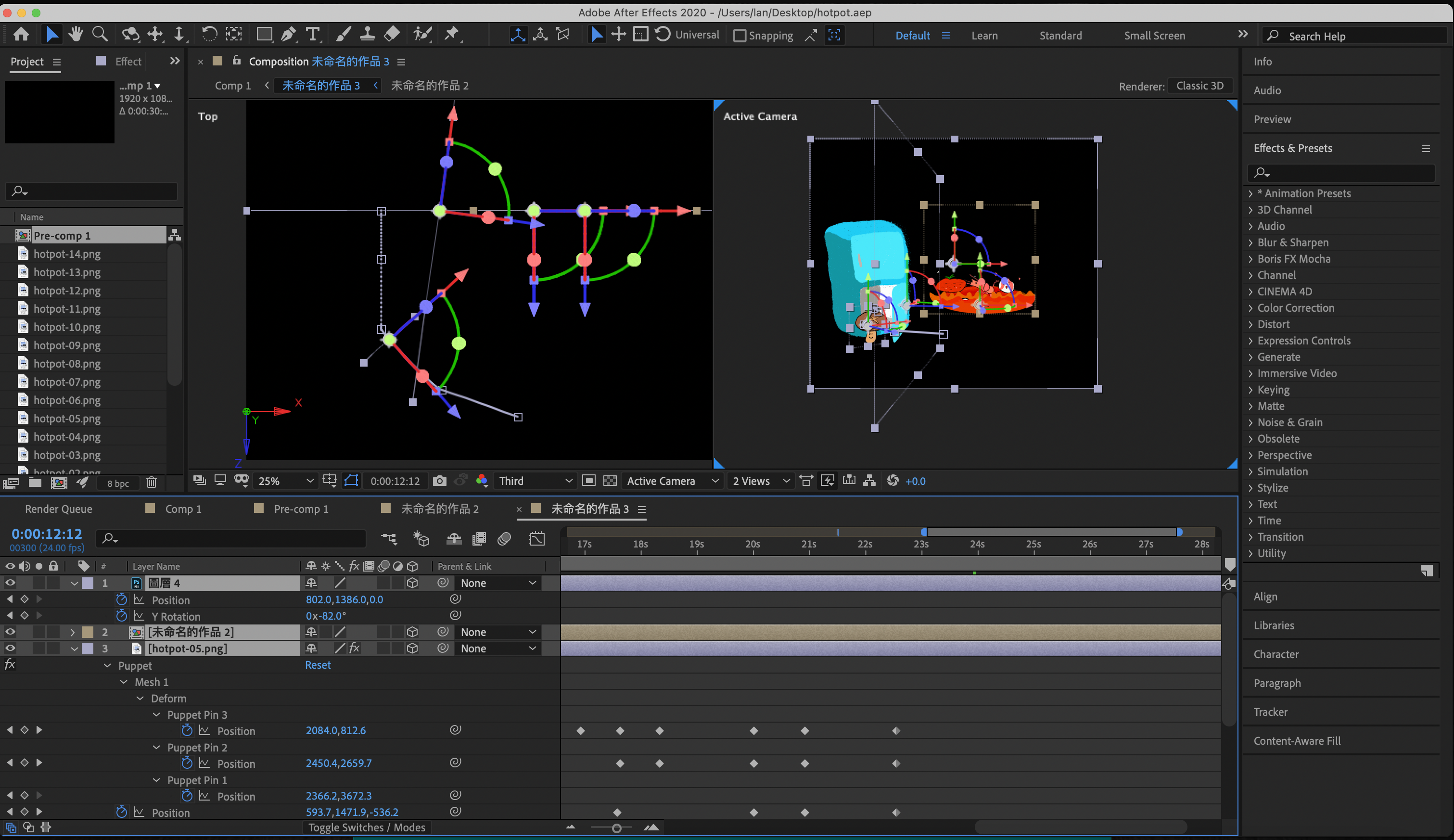
Task: Enable the Snapping checkbox
Action: [x=739, y=36]
